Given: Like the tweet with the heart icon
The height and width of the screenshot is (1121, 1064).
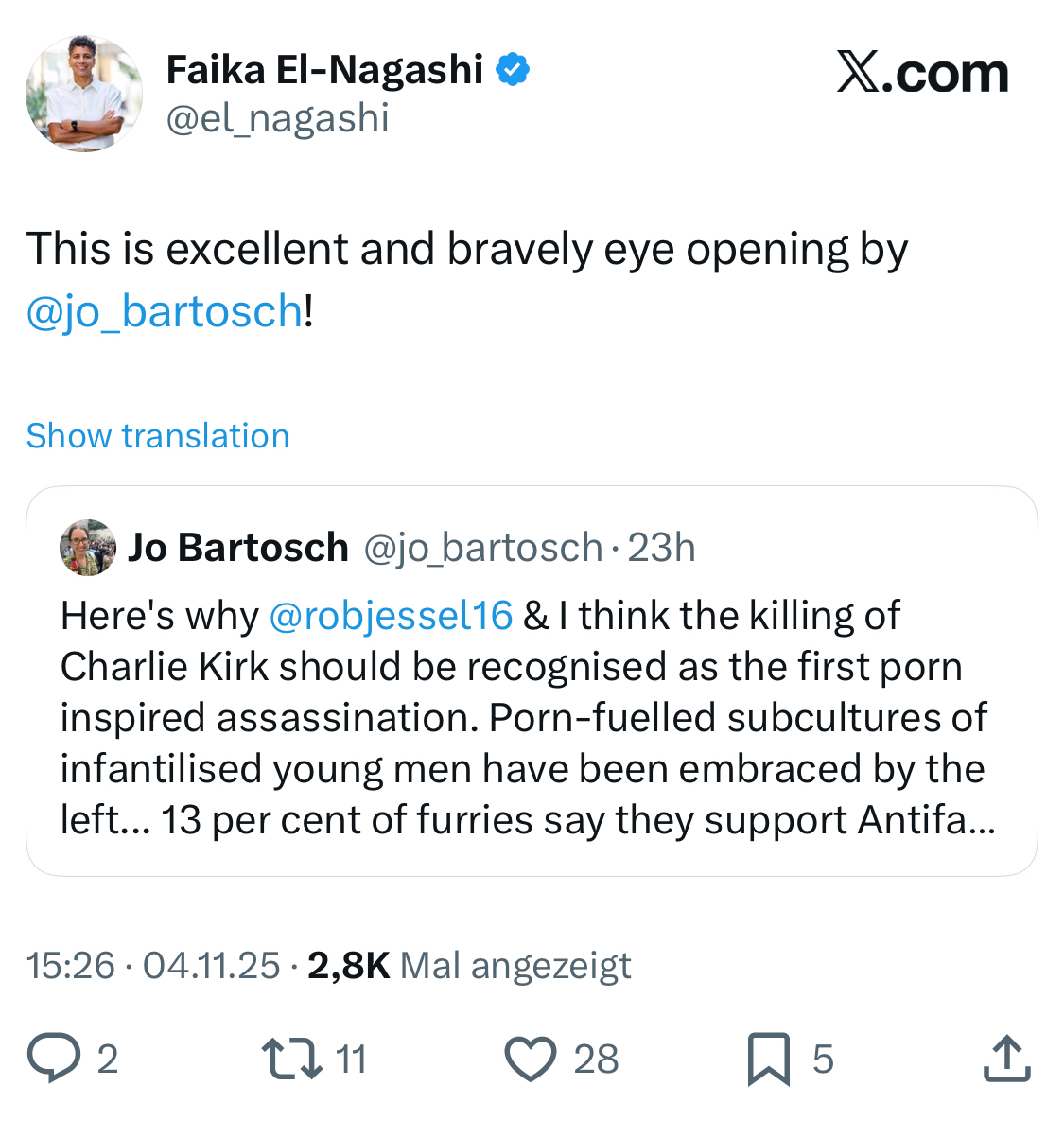Looking at the screenshot, I should coord(530,1059).
